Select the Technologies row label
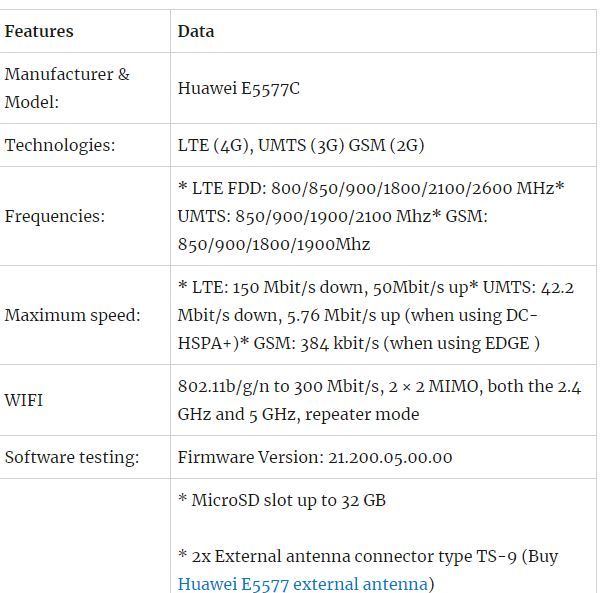The width and height of the screenshot is (608, 593). 60,145
